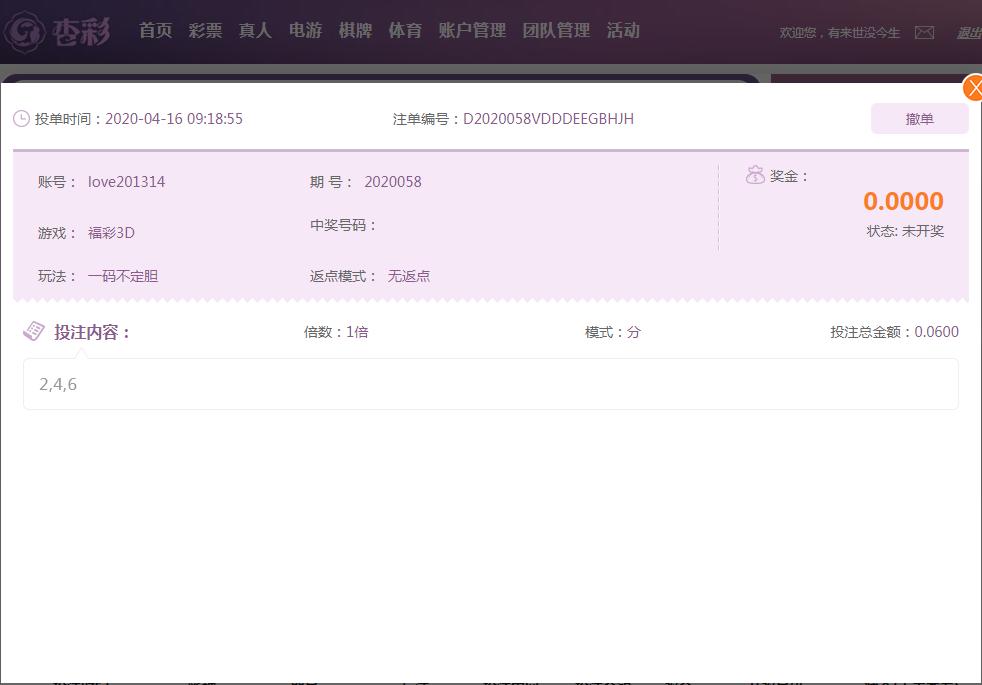This screenshot has height=685, width=982.
Task: Open the 真人 live casino menu
Action: [255, 30]
